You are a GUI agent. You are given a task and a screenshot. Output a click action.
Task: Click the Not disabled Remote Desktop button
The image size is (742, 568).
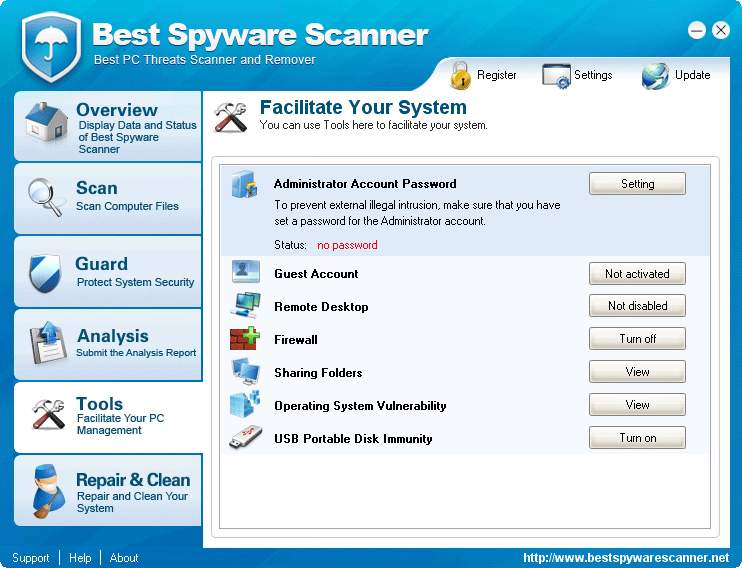click(x=637, y=306)
